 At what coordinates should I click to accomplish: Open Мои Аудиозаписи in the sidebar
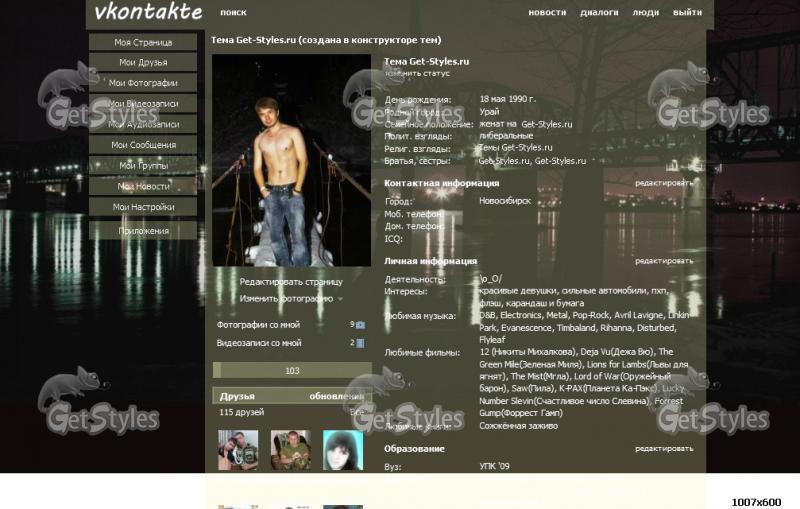143,124
